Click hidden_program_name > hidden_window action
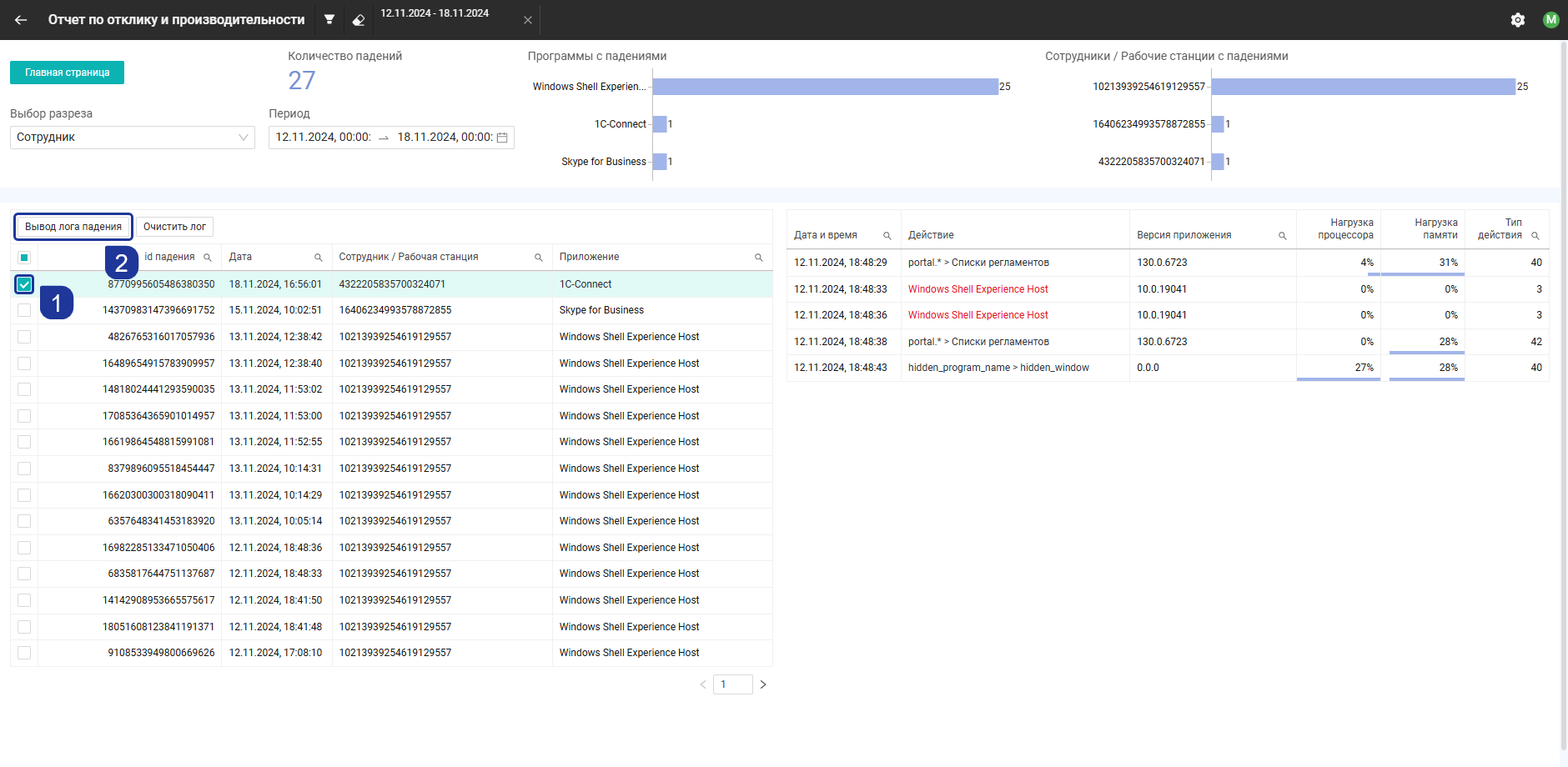This screenshot has height=767, width=1568. pos(998,368)
